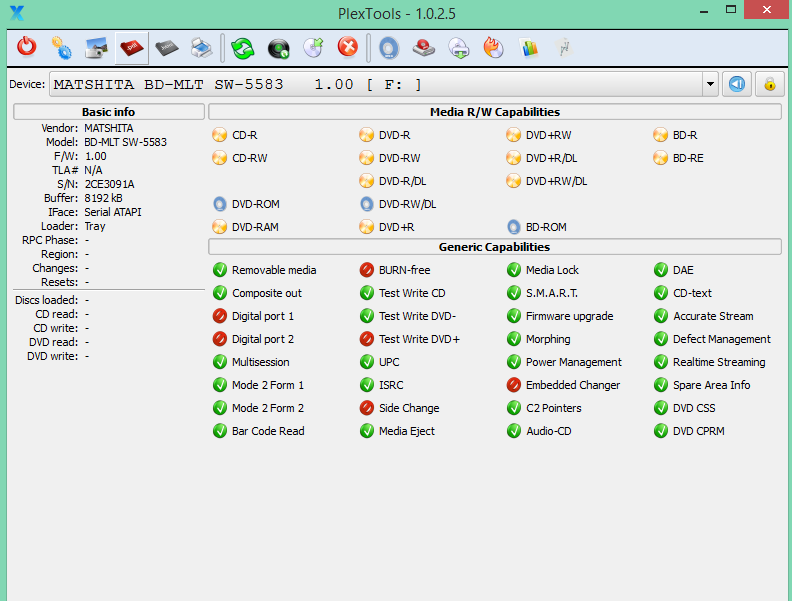The height and width of the screenshot is (601, 792).
Task: Minimize the PlexTools window
Action: tap(704, 10)
